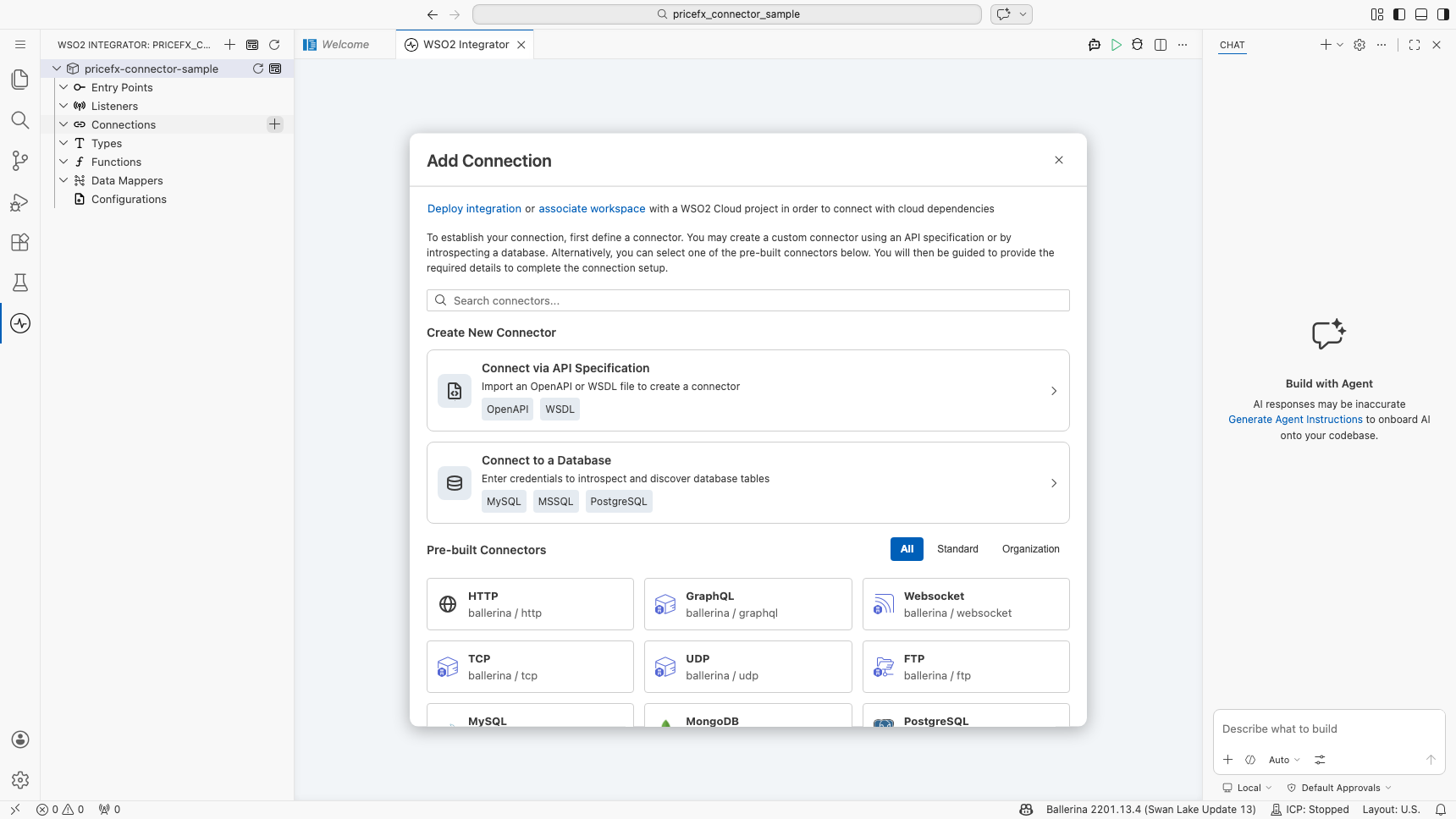Toggle the primary side bar layout

pos(1399,14)
